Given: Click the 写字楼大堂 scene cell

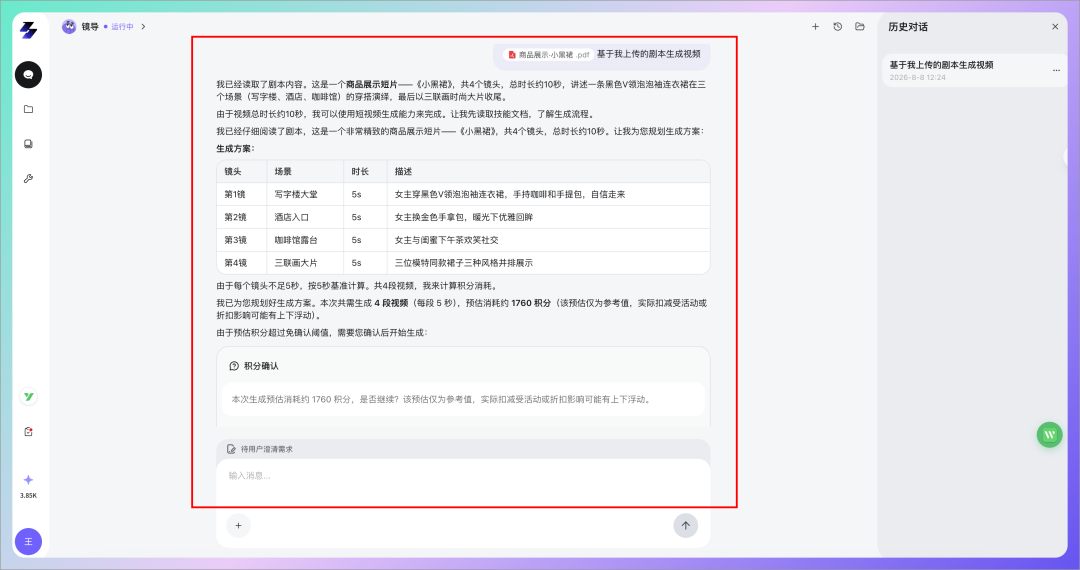Looking at the screenshot, I should (x=305, y=194).
